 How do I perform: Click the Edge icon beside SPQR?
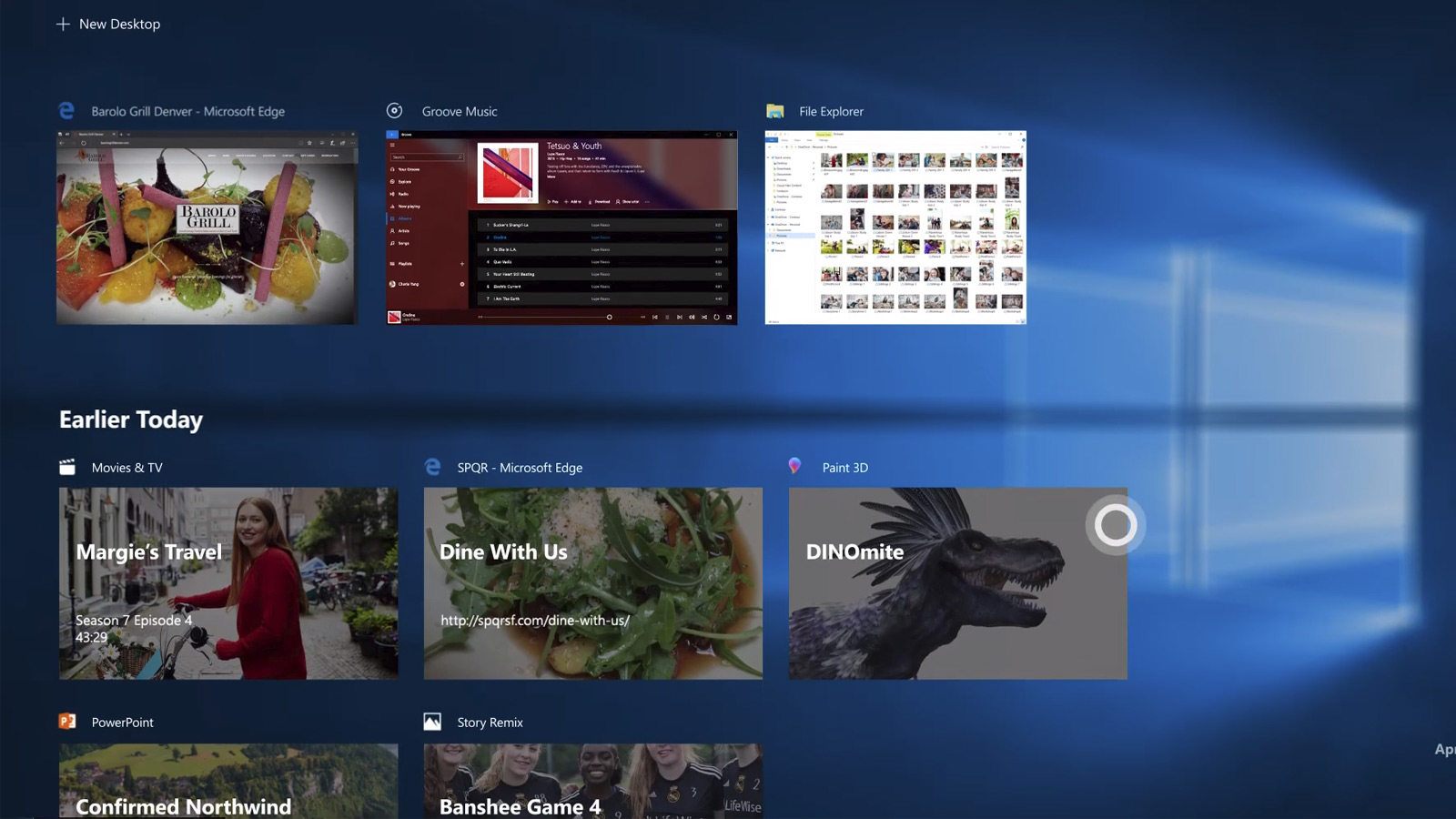coord(432,467)
